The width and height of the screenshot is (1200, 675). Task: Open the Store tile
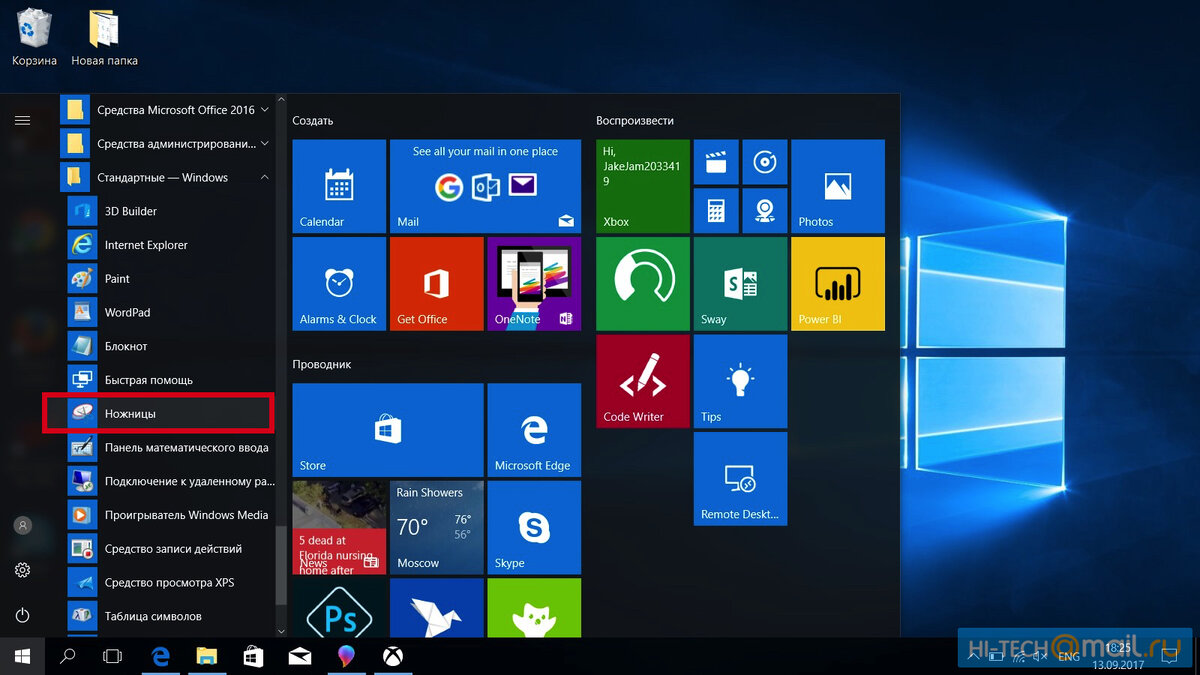coord(388,430)
